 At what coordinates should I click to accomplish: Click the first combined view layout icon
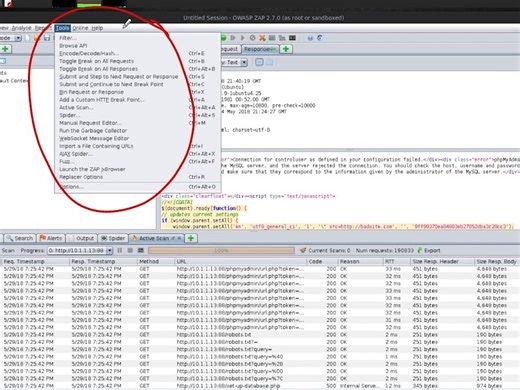tap(259, 62)
